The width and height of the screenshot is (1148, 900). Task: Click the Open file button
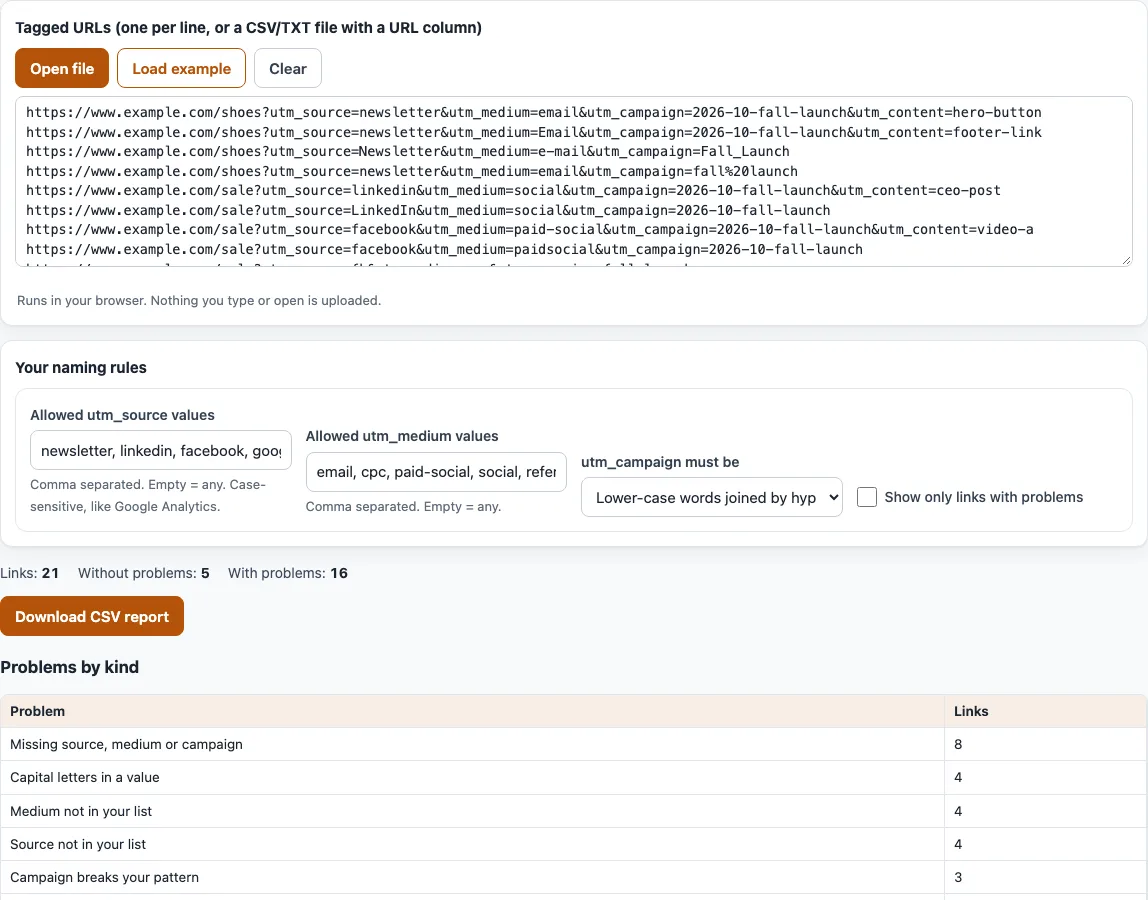click(x=62, y=68)
